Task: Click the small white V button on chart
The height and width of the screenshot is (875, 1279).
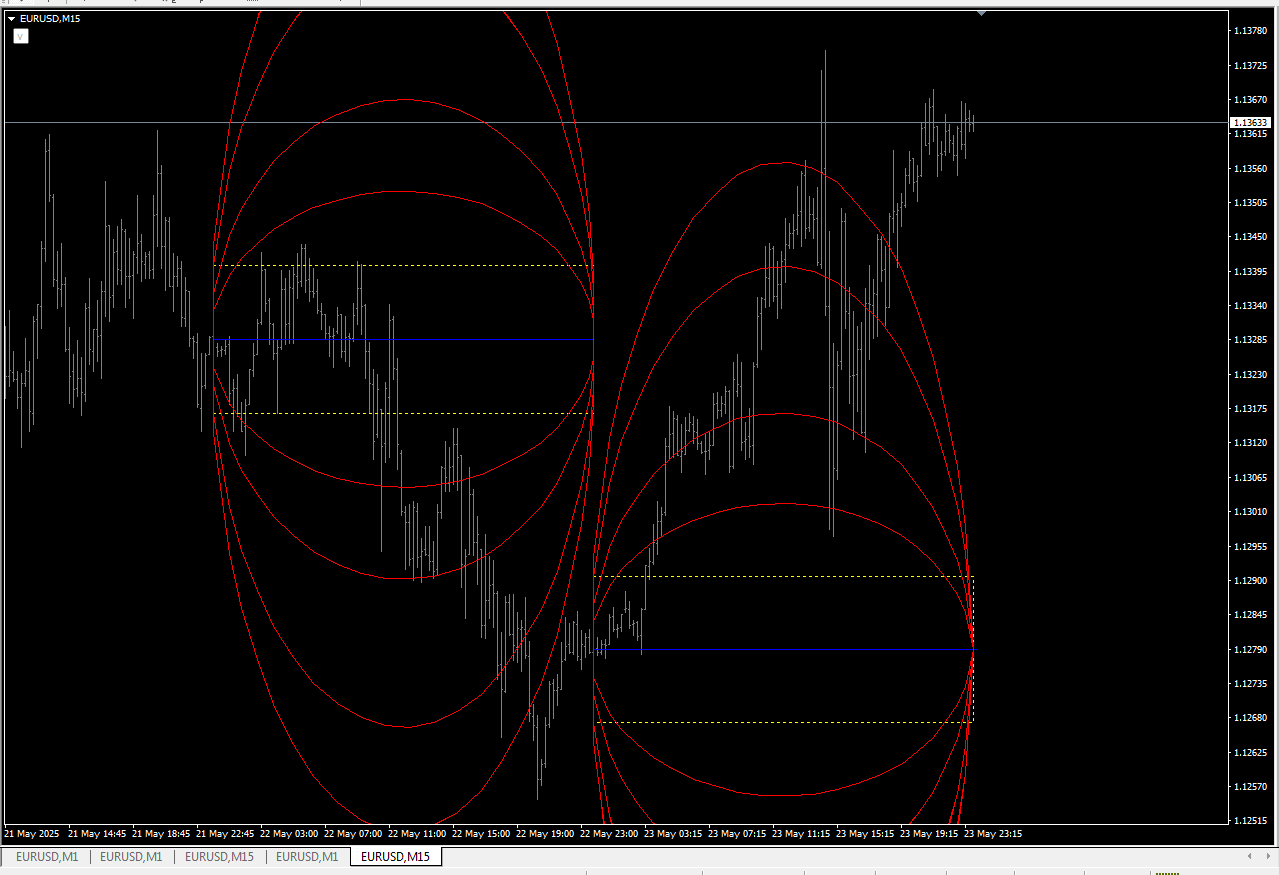Action: coord(21,36)
